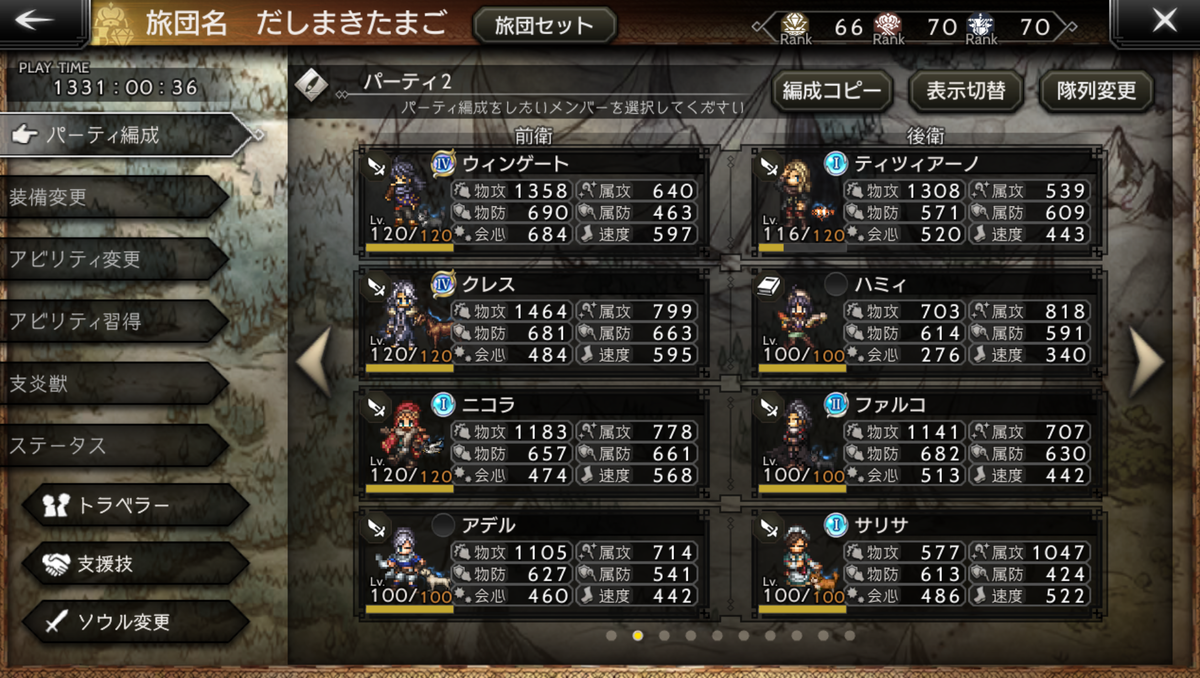Click the 隊列変更 button

coord(1097,91)
